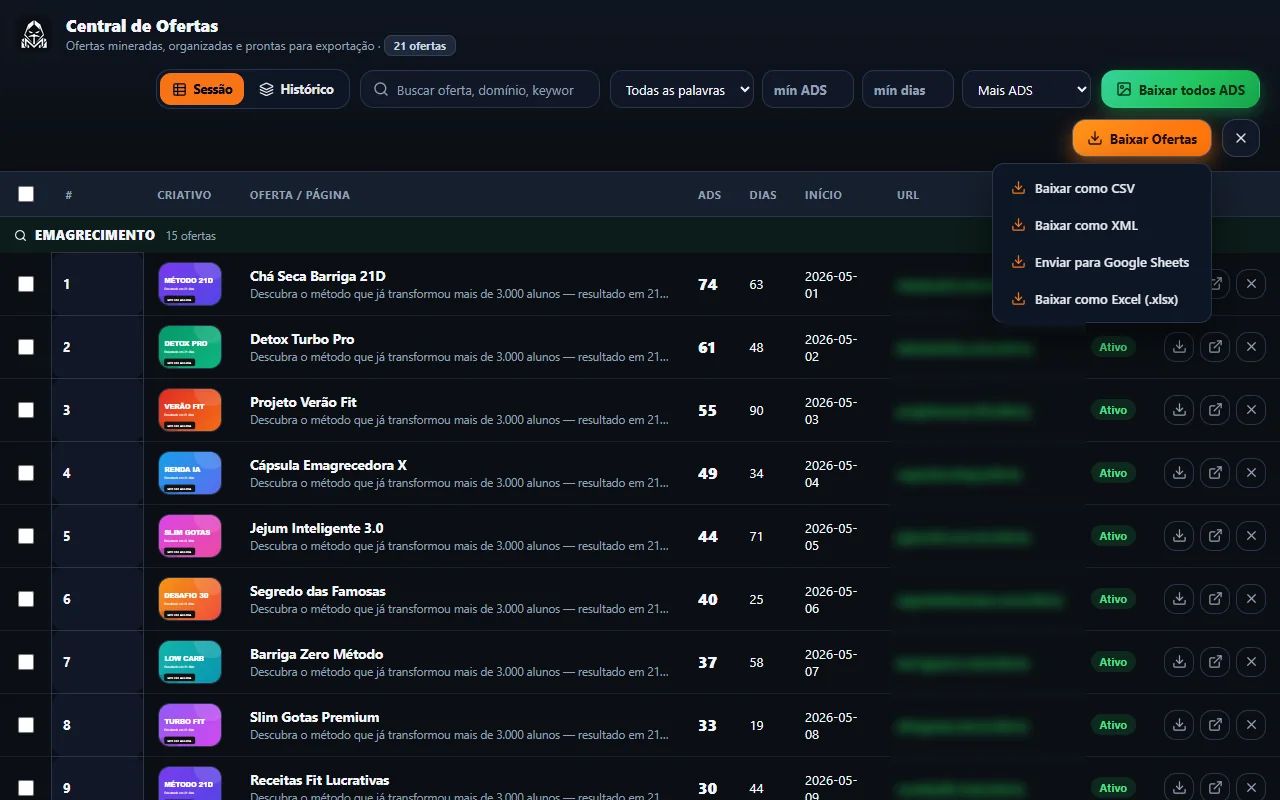The image size is (1280, 800).
Task: Open Slim Gotas Premium external link
Action: point(1215,725)
